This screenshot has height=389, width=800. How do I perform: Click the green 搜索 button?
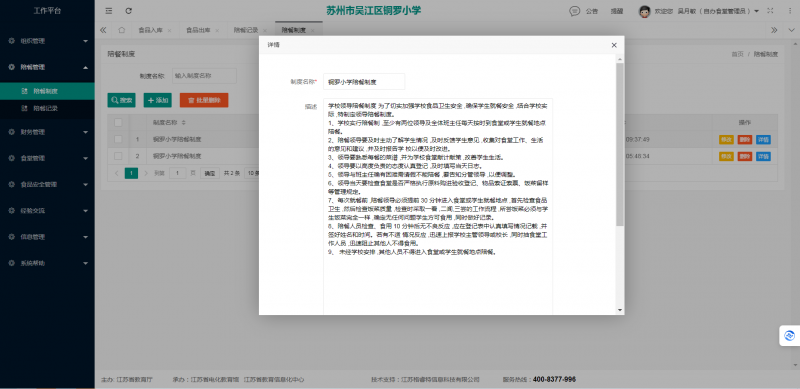[121, 100]
